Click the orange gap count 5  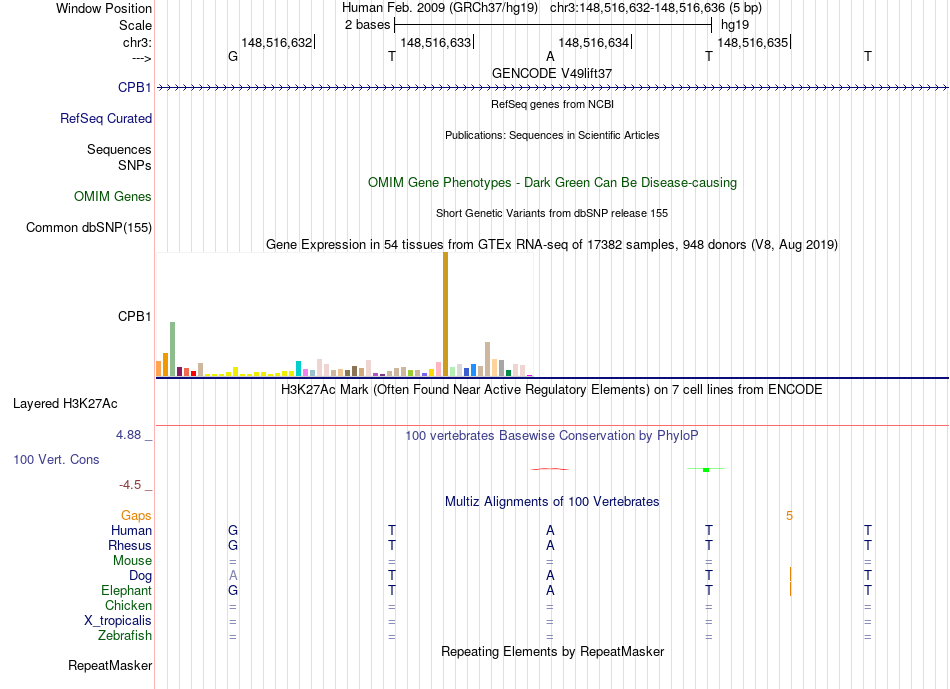(x=789, y=516)
